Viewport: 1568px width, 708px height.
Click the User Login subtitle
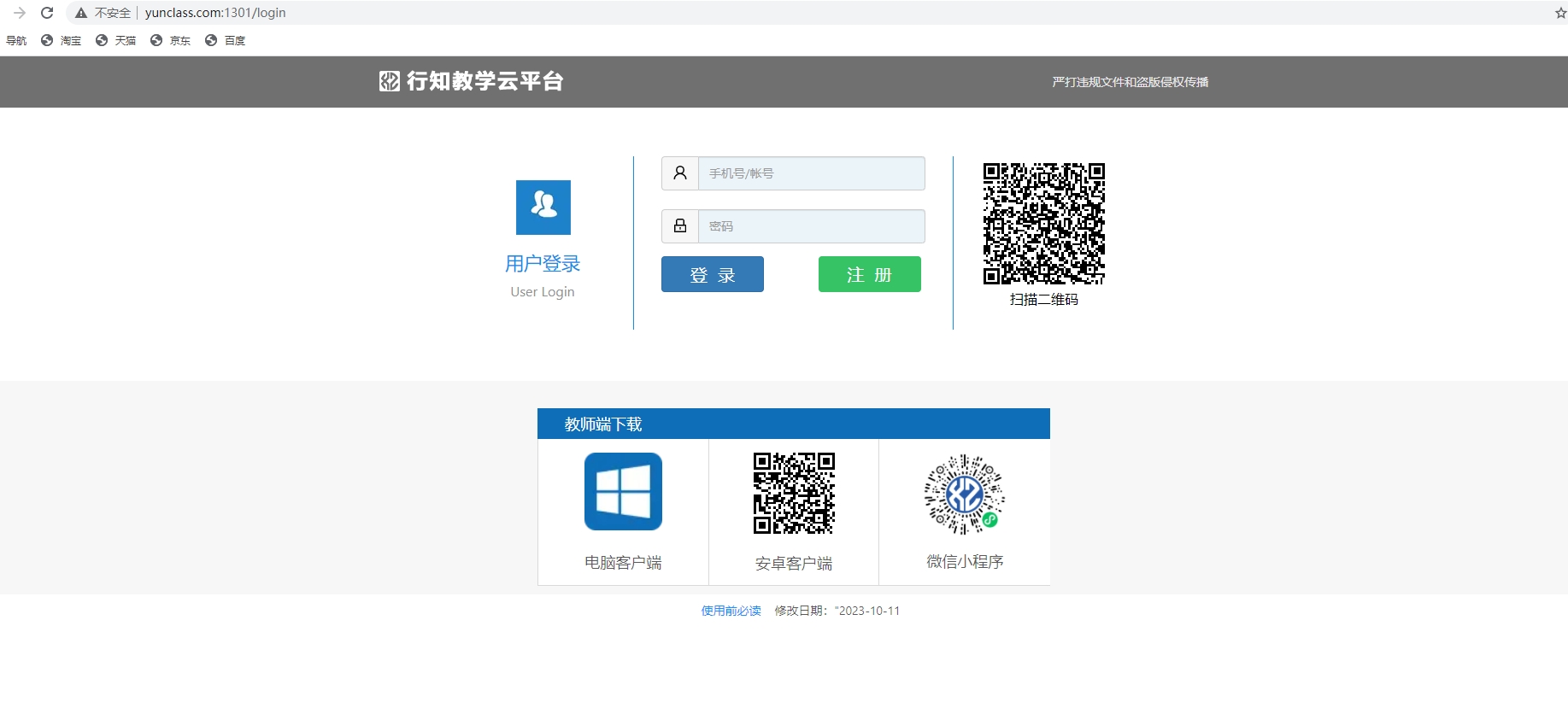pos(543,292)
